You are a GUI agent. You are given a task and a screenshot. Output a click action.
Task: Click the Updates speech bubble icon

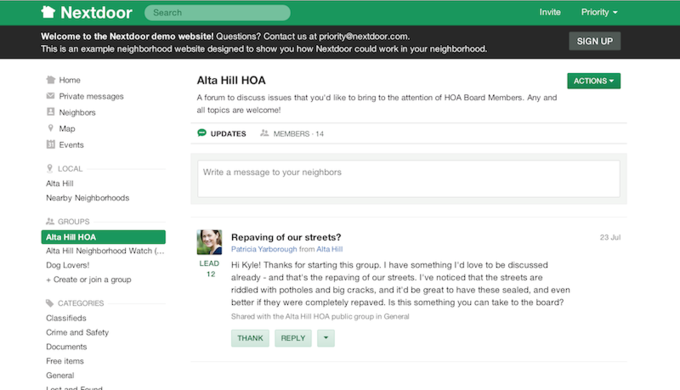[x=202, y=133]
